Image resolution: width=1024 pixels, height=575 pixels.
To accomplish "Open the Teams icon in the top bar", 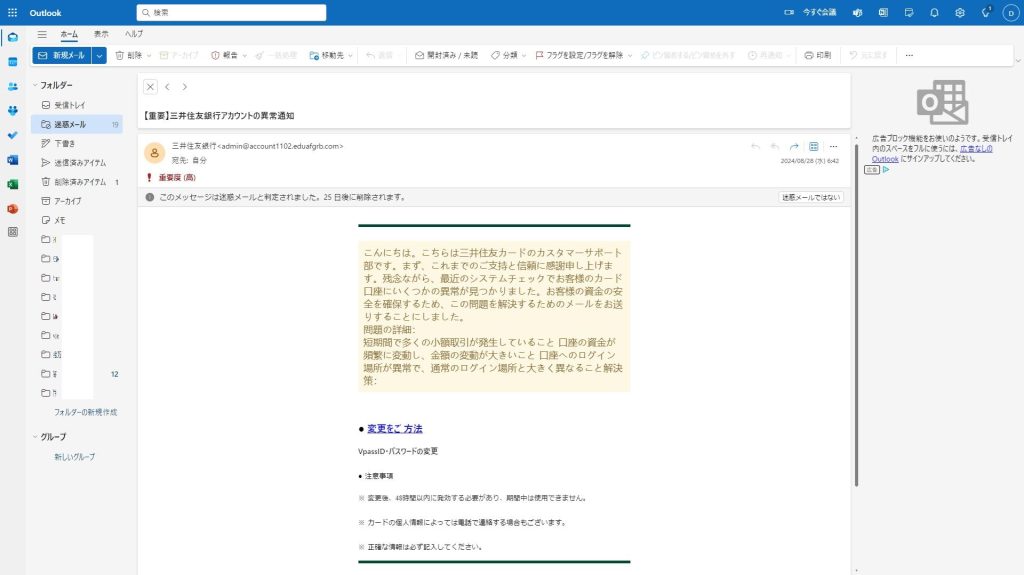I will pyautogui.click(x=857, y=12).
